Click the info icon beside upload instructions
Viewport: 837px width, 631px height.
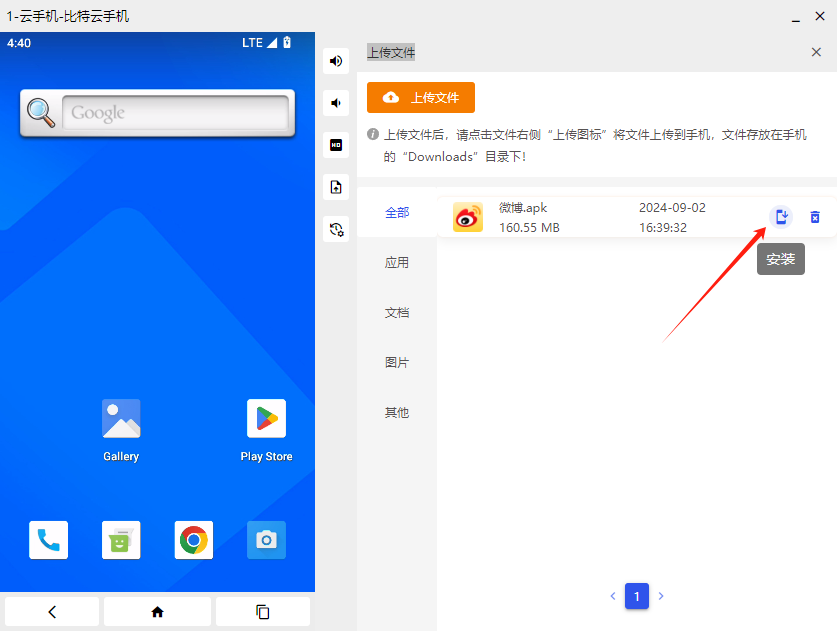click(373, 135)
